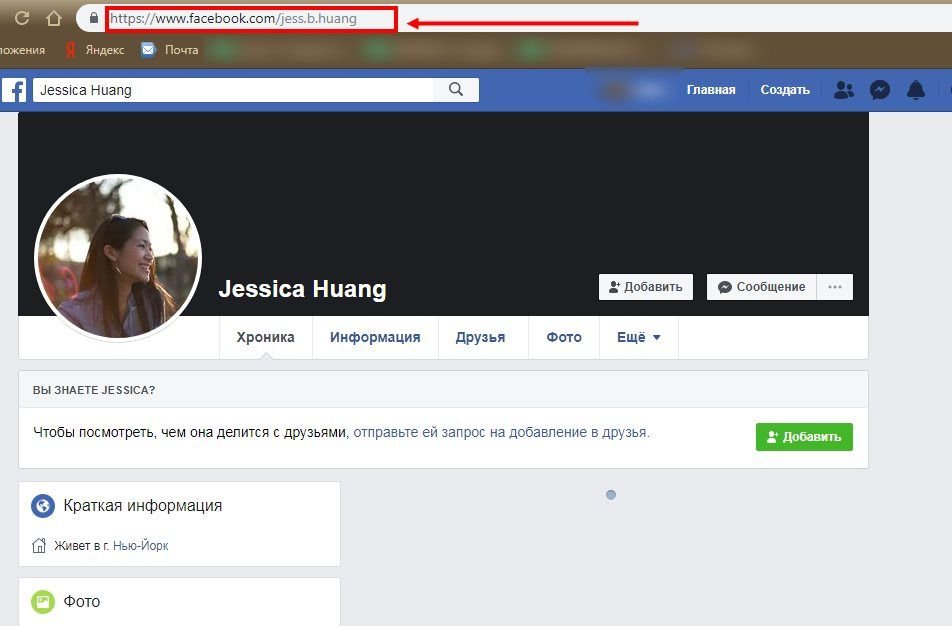Open the browser home page icon
The width and height of the screenshot is (952, 626).
(54, 18)
